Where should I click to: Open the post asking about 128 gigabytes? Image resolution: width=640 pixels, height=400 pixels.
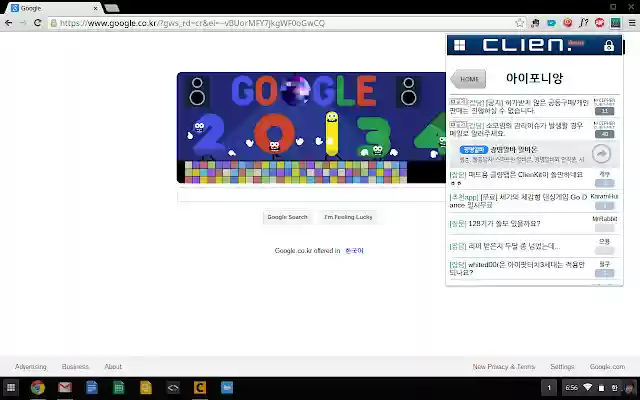(495, 224)
